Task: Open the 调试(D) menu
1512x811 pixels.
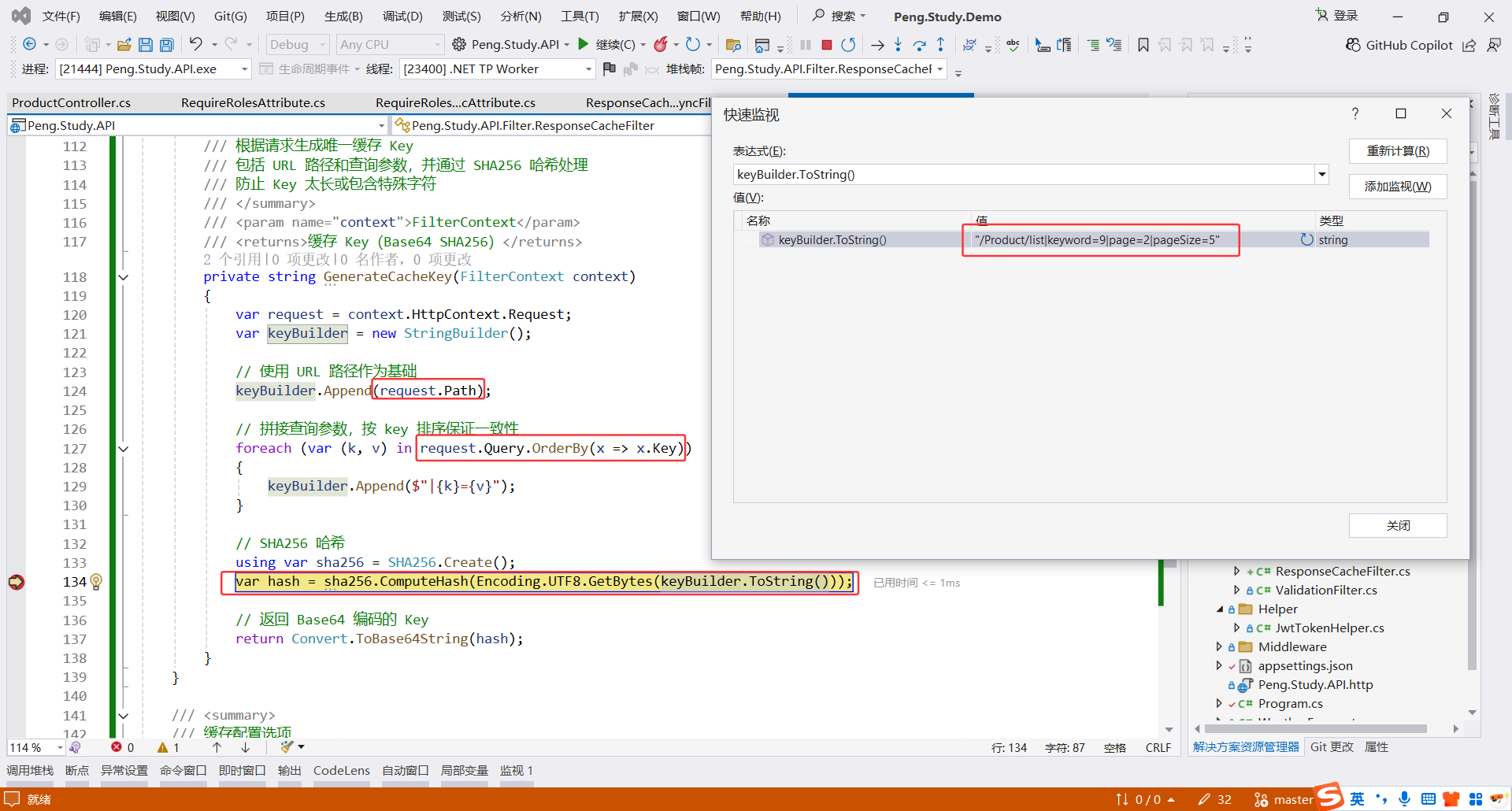Action: pyautogui.click(x=402, y=17)
